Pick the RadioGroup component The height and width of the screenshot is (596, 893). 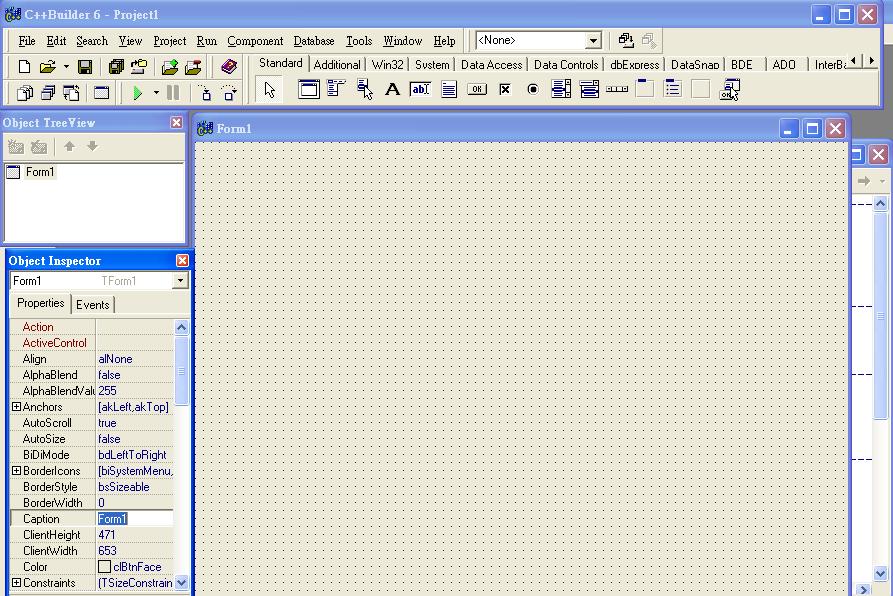click(673, 89)
